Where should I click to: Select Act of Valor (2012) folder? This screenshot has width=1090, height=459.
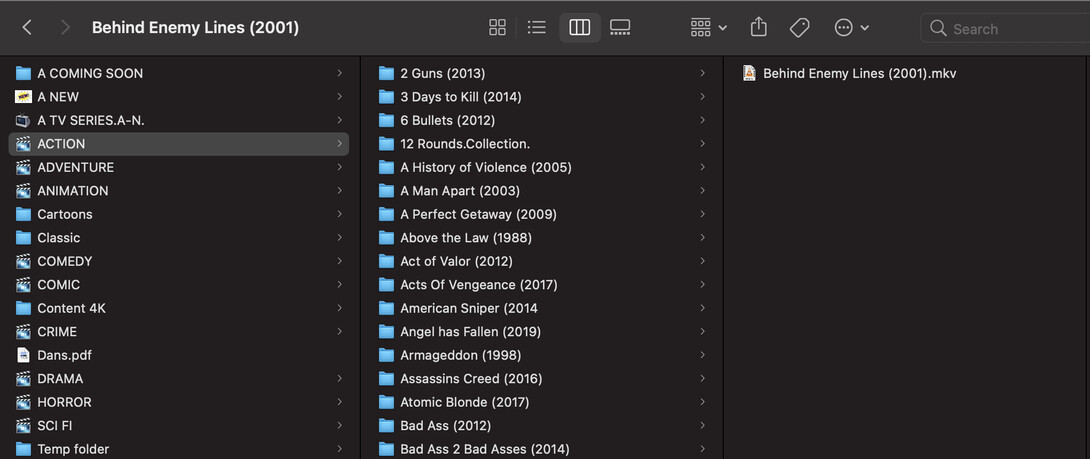(456, 261)
